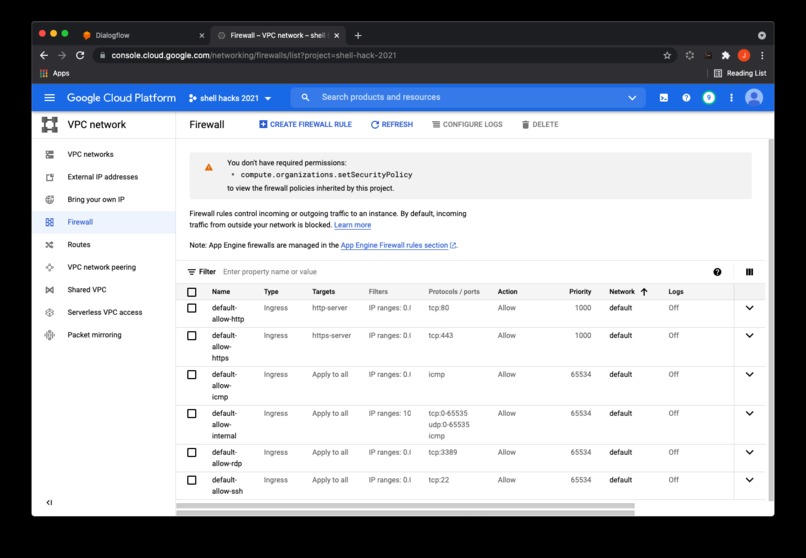Screen dimensions: 806x558
Task: Click the Shared VPC sidebar icon
Action: [49, 290]
